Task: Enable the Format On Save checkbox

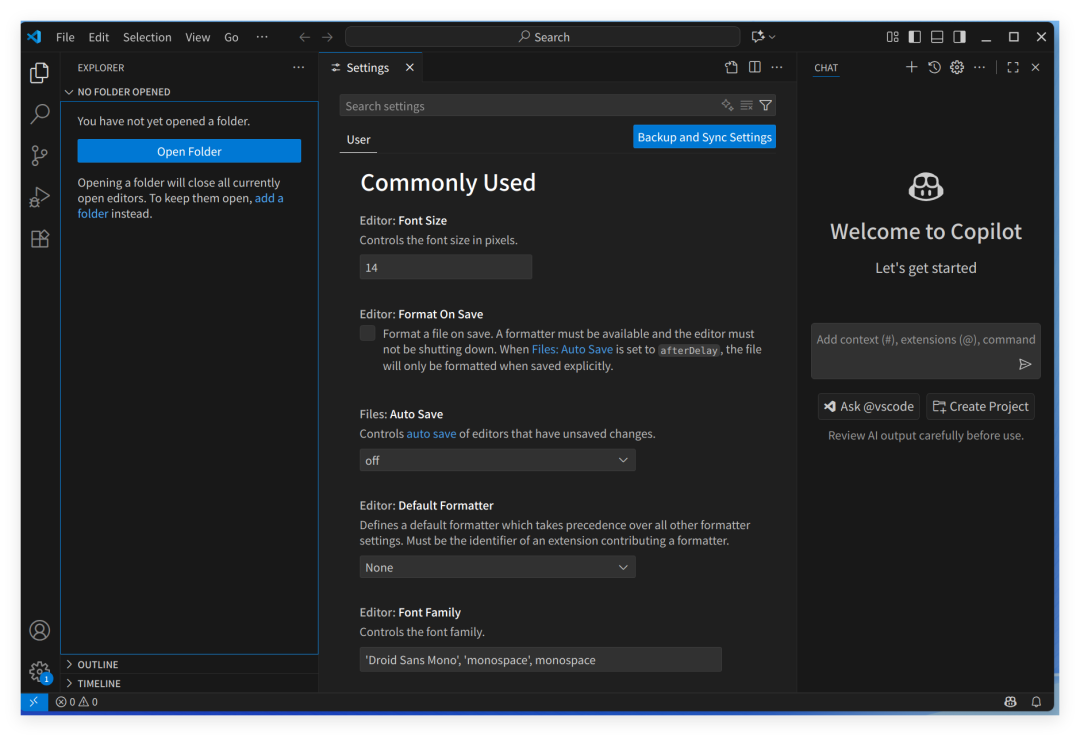Action: [368, 334]
